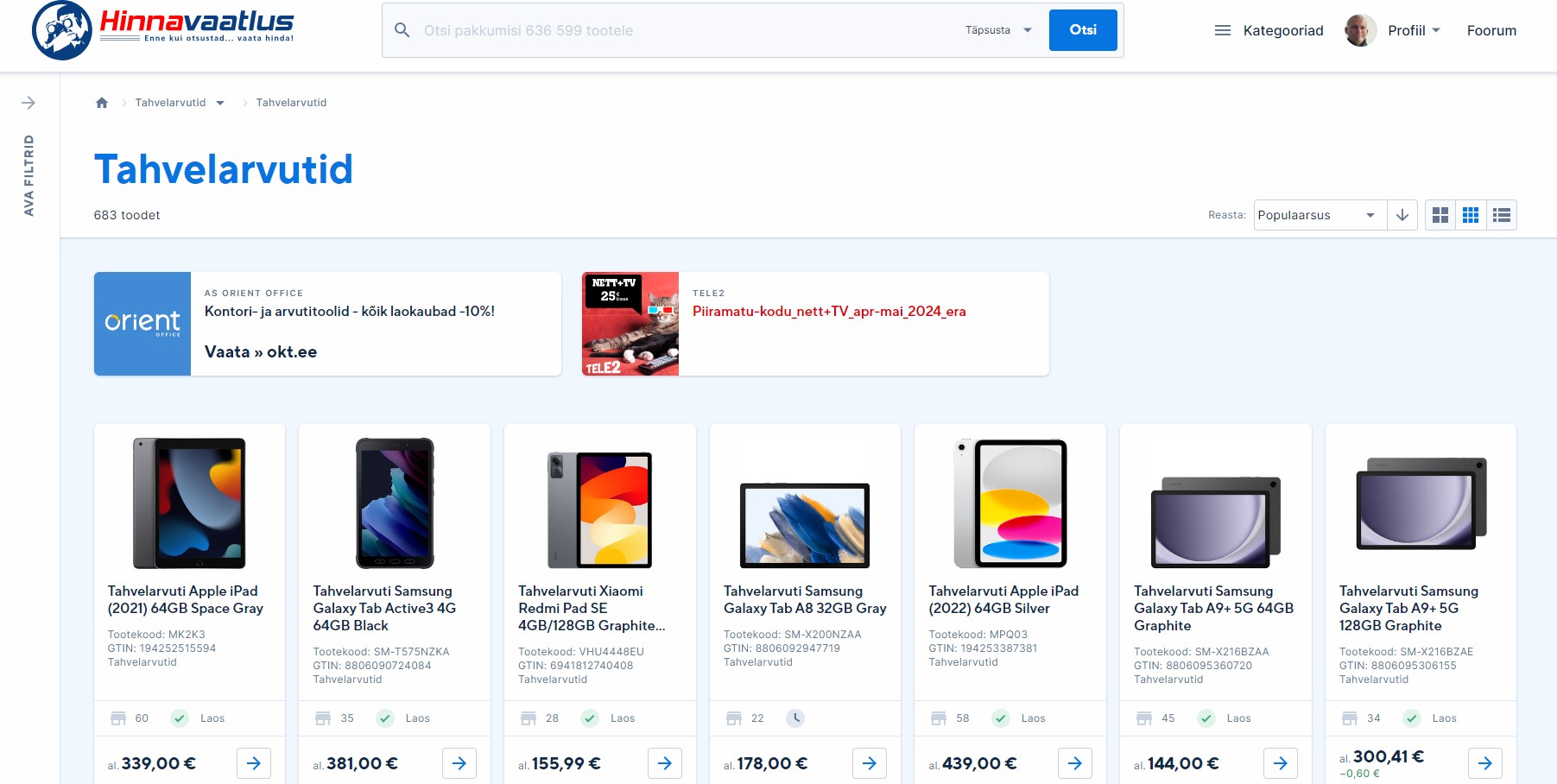Open the Populaarsus sort dropdown

tap(1320, 215)
